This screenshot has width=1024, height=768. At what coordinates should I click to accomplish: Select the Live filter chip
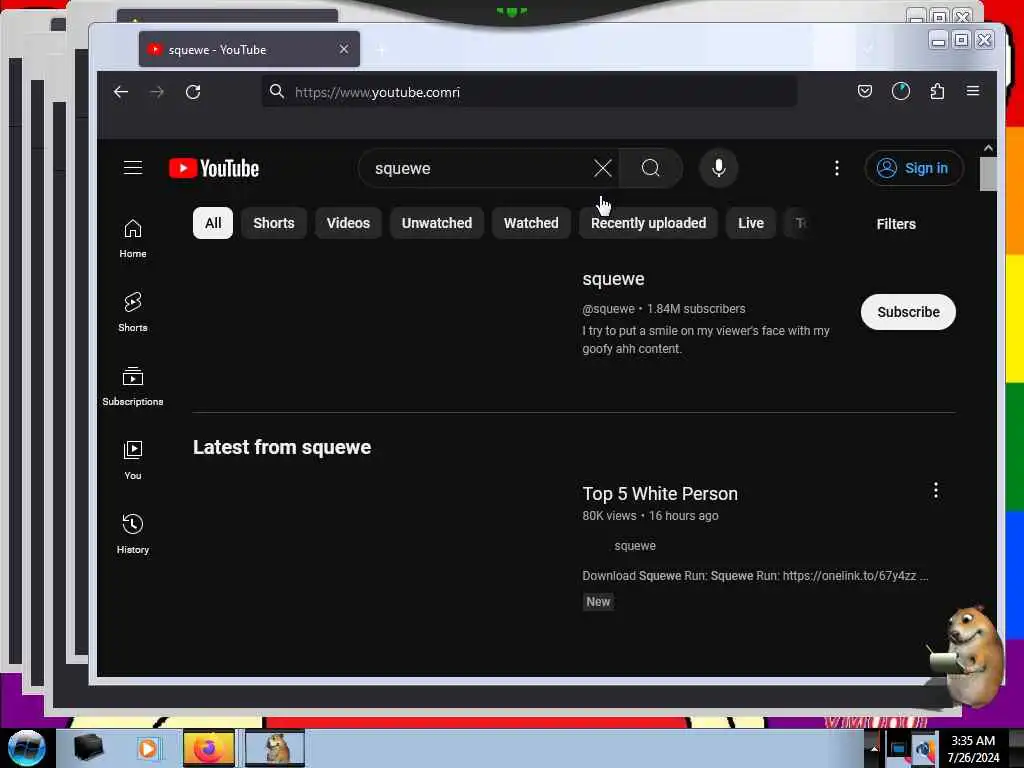750,223
